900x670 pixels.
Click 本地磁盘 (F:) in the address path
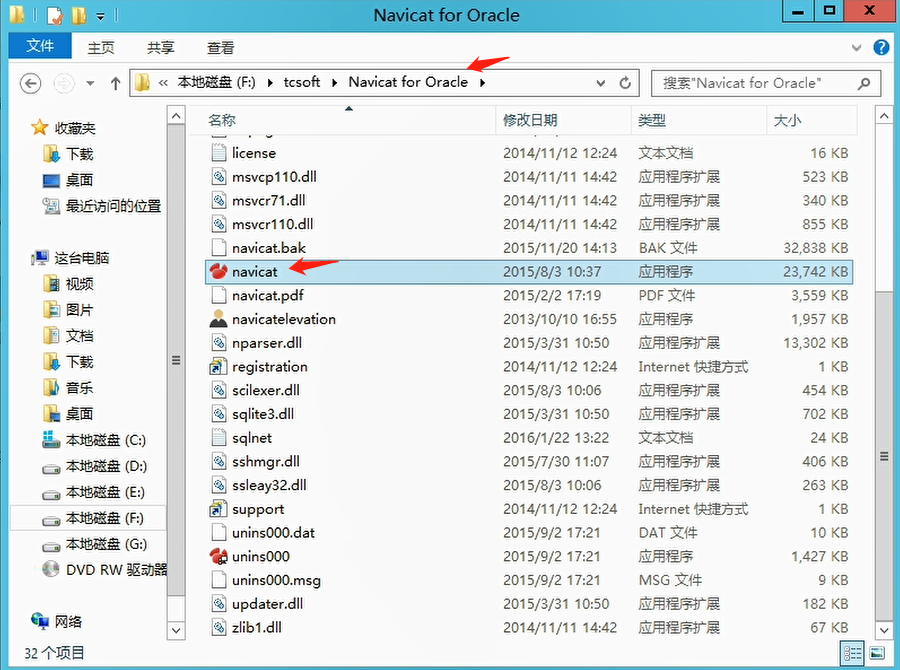(216, 83)
